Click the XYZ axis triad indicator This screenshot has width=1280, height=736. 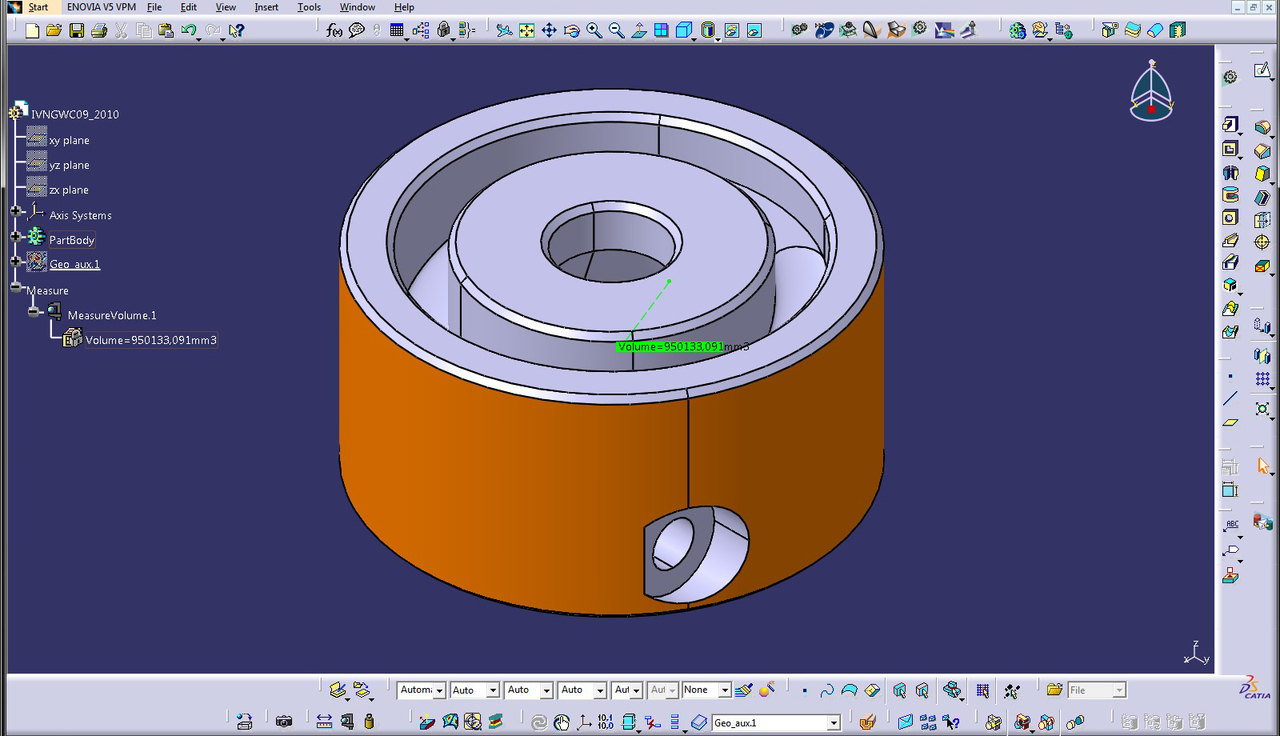1196,653
